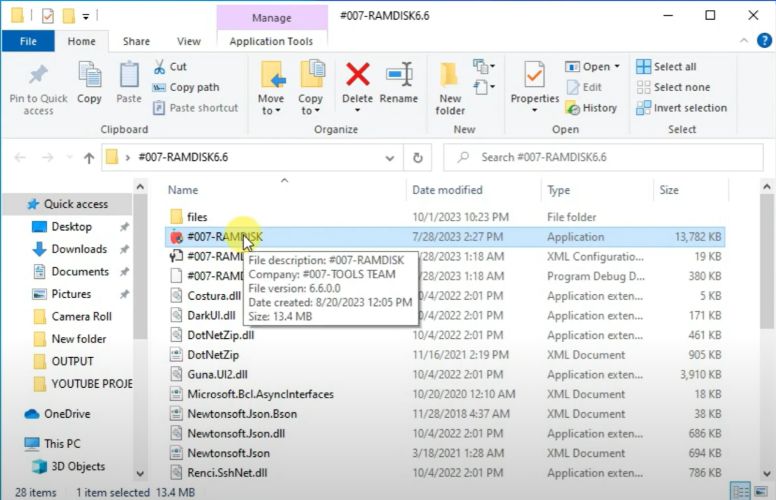Click the address bar path #007-RAMDISK6.6
Screen dimensions: 776x500
[183, 157]
